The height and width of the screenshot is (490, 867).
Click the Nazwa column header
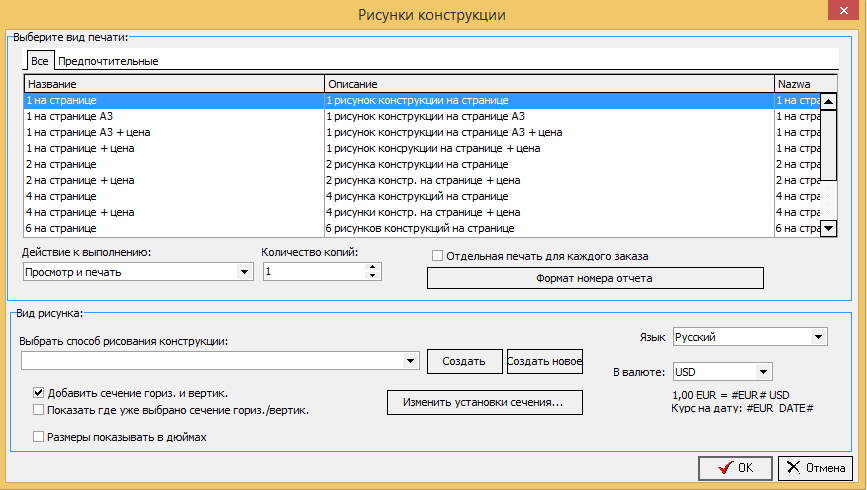805,84
